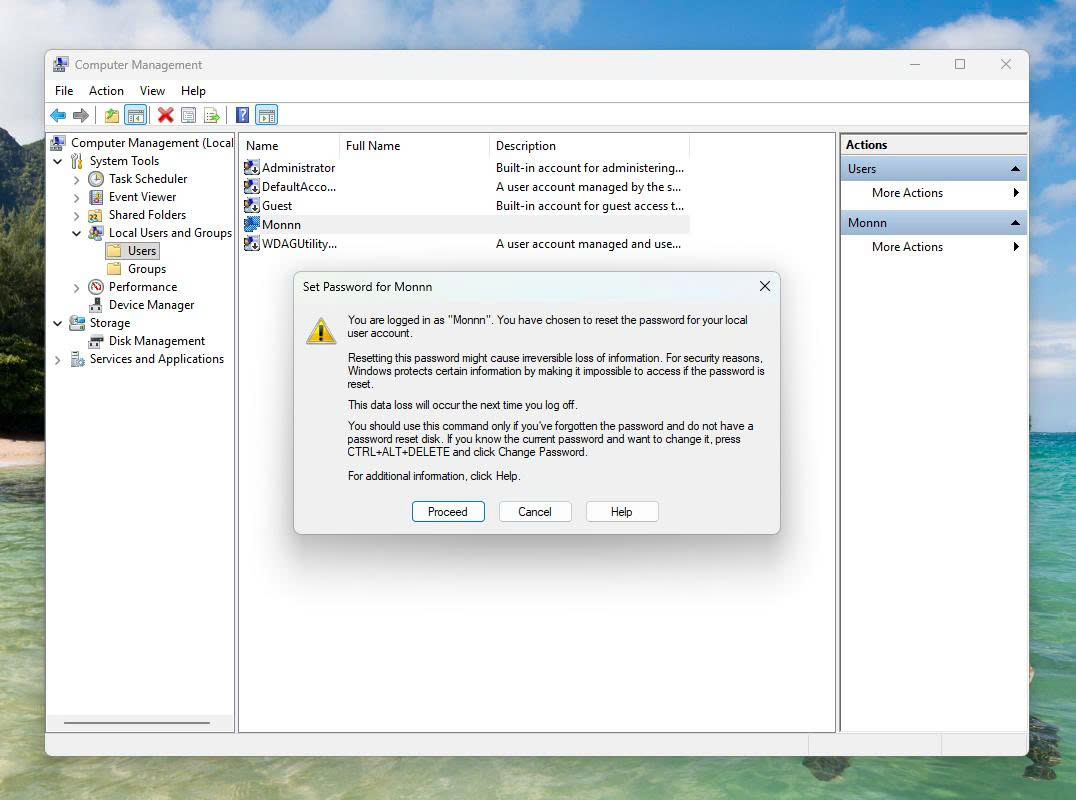Viewport: 1076px width, 800px height.
Task: Click the tree pane horizontal scrollbar
Action: pyautogui.click(x=137, y=722)
